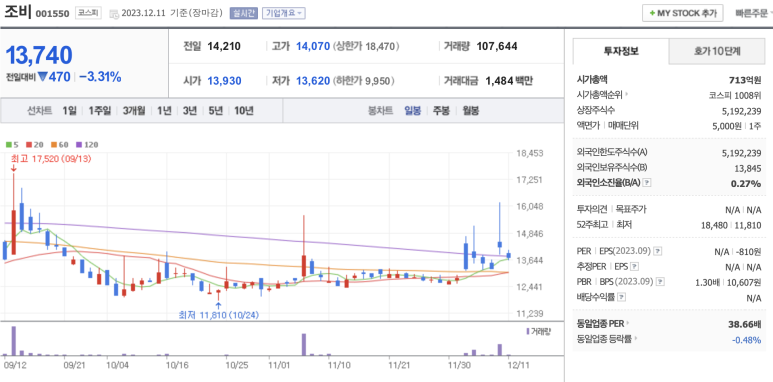Click the 고가 14,070 value
Image resolution: width=773 pixels, height=382 pixels.
coord(313,47)
